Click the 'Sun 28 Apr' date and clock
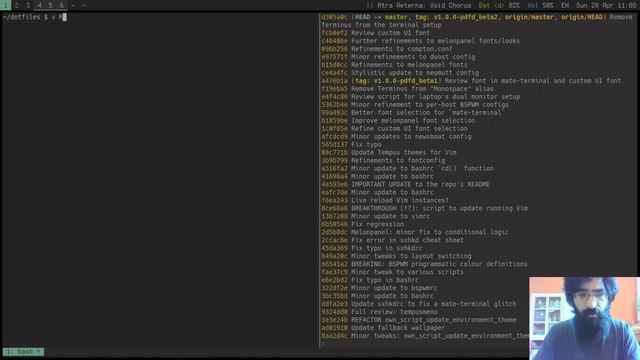Screen dimensions: 640x360 606,6
